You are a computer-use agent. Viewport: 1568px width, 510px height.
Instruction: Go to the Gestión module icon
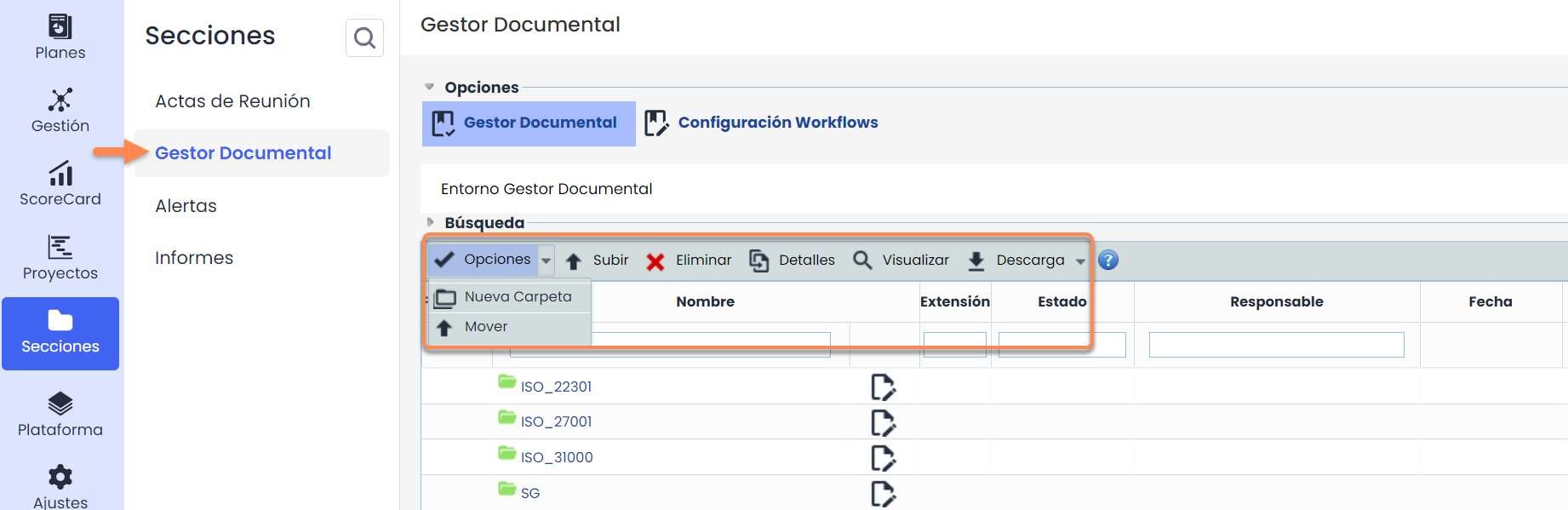(x=60, y=100)
